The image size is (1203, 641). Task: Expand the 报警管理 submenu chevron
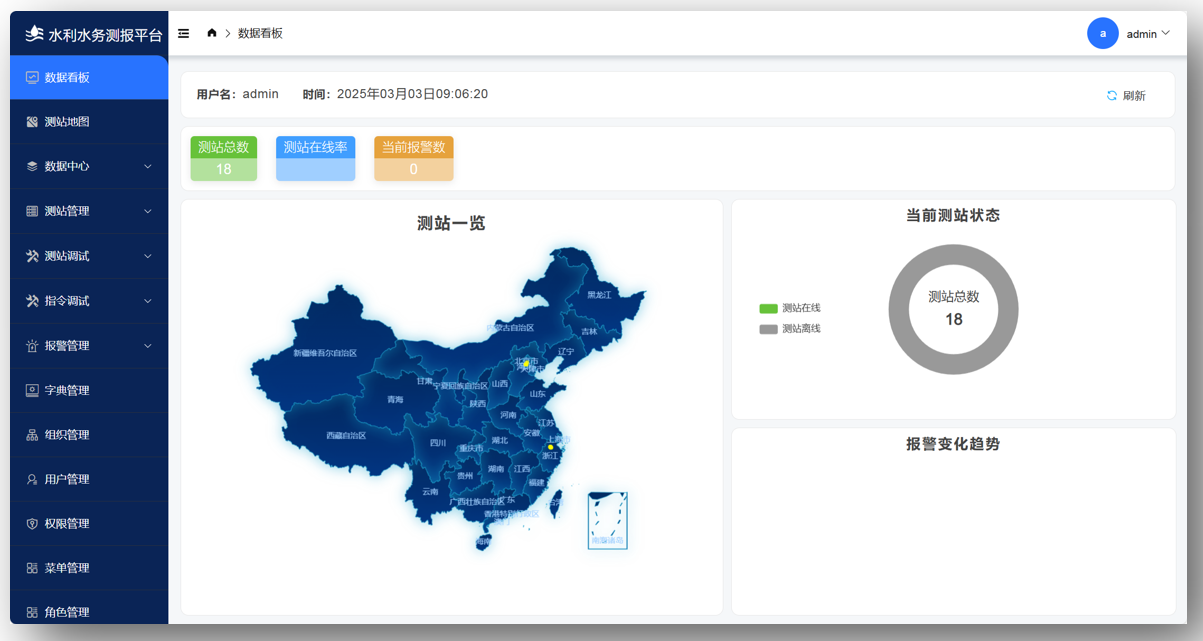148,346
